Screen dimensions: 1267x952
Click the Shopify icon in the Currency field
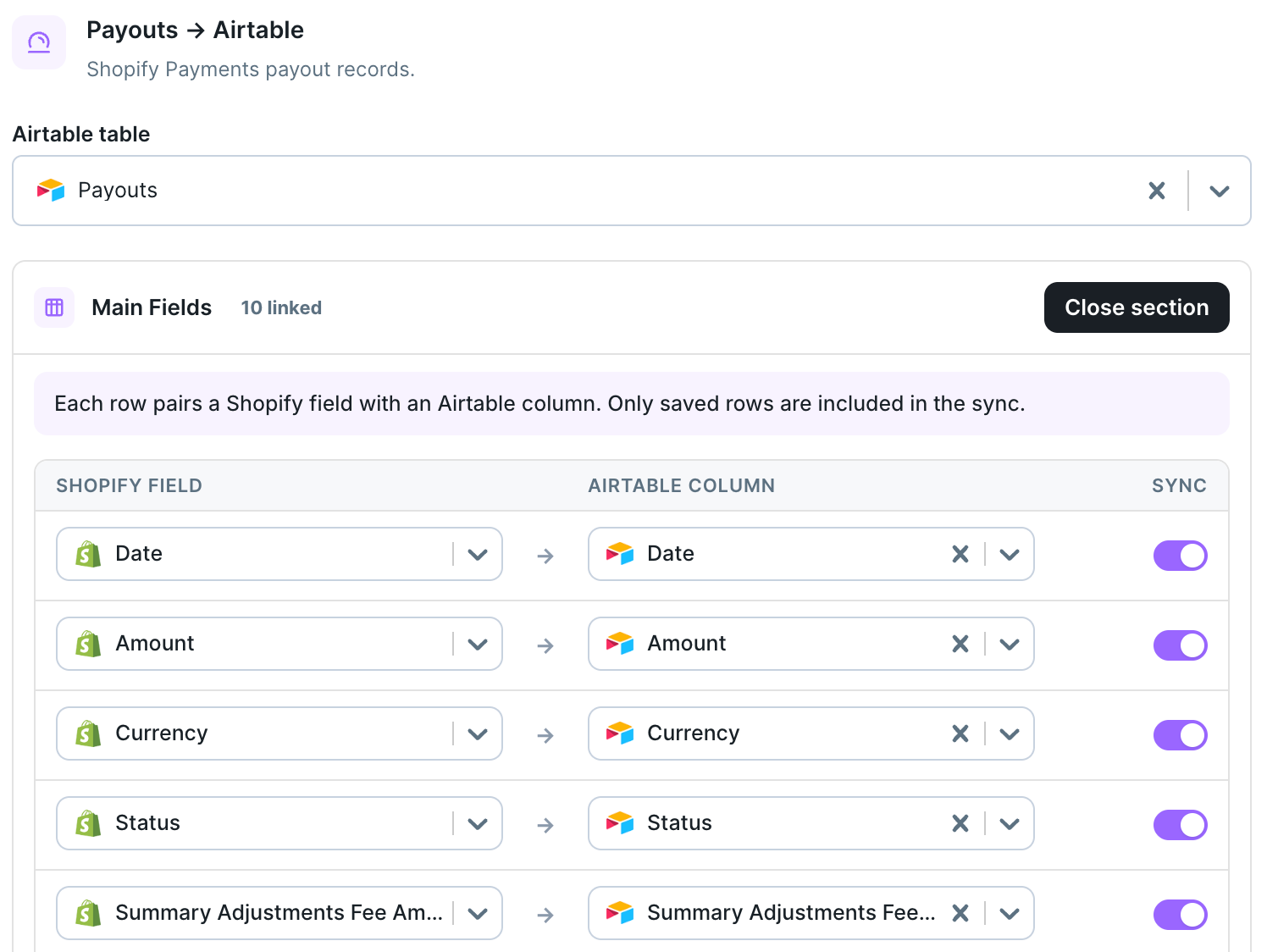[x=88, y=733]
